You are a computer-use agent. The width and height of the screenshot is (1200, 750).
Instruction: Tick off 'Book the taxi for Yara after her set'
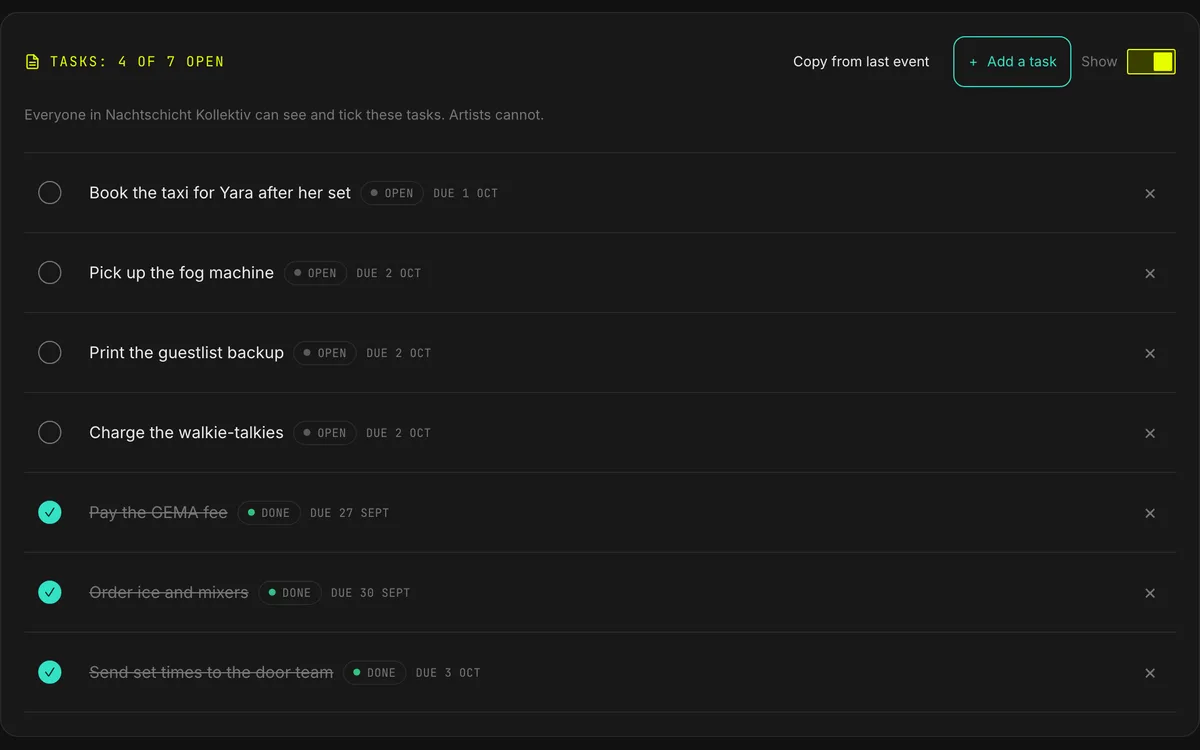[x=50, y=192]
